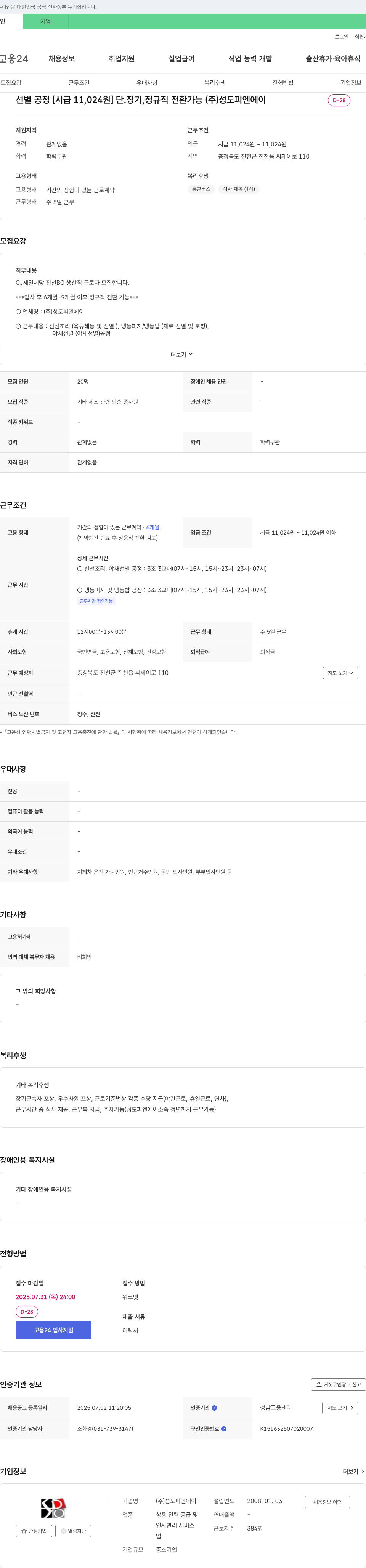Add company to favorites with 관심기업
Viewport: 366px width, 1568px height.
(34, 1531)
